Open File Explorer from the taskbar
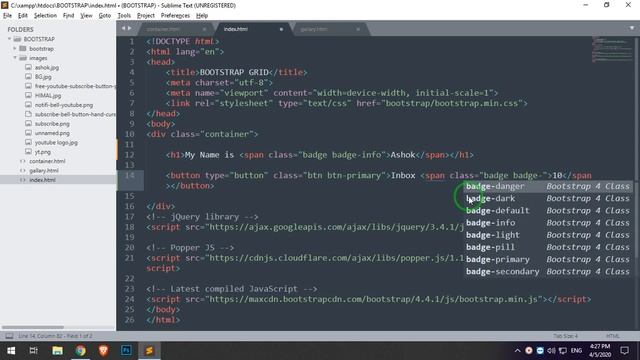This screenshot has width=640, height=360. pyautogui.click(x=57, y=351)
